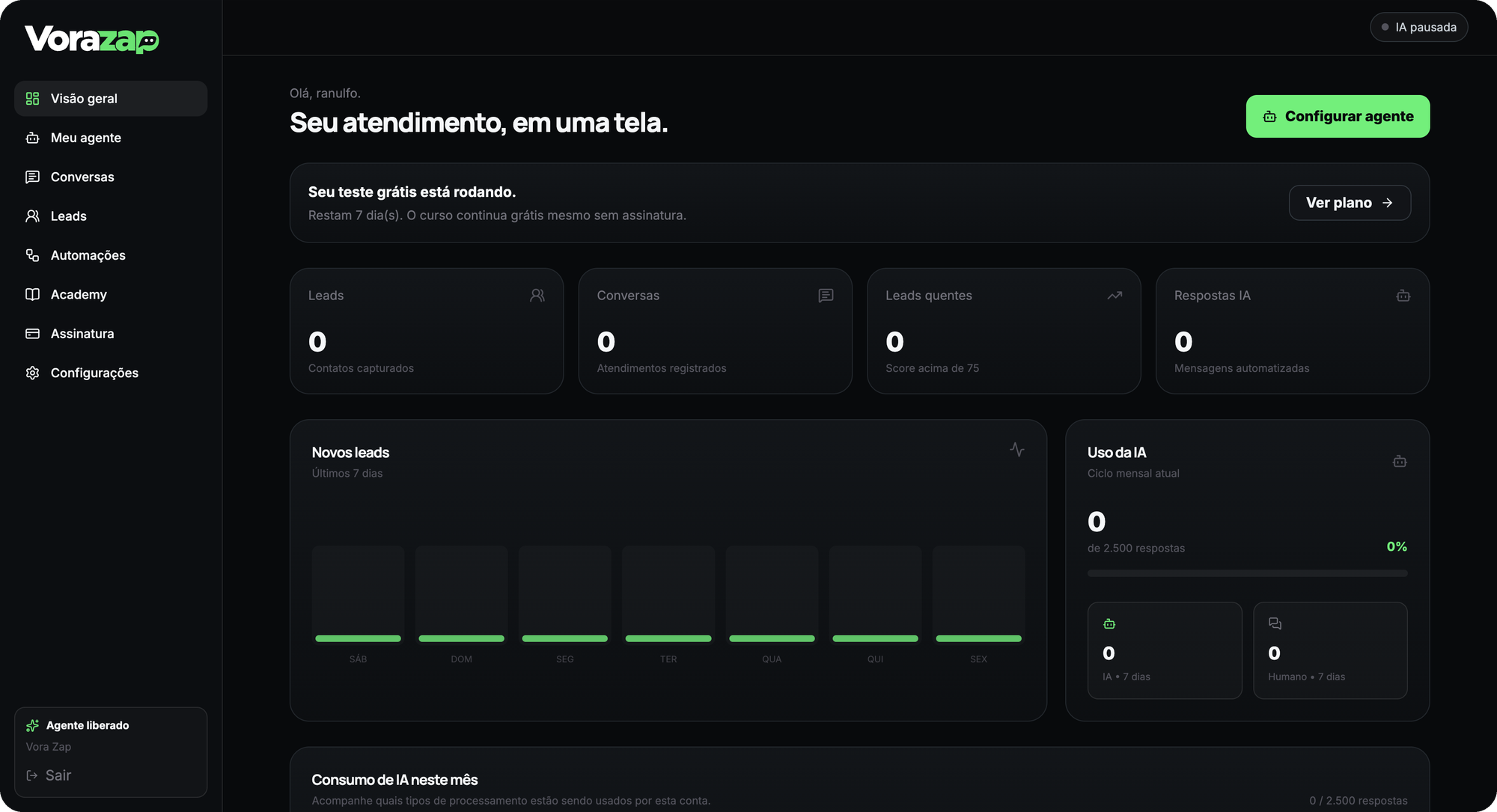This screenshot has height=812, width=1497.
Task: Click '0 / 2.500 respostas' text
Action: coord(1358,801)
